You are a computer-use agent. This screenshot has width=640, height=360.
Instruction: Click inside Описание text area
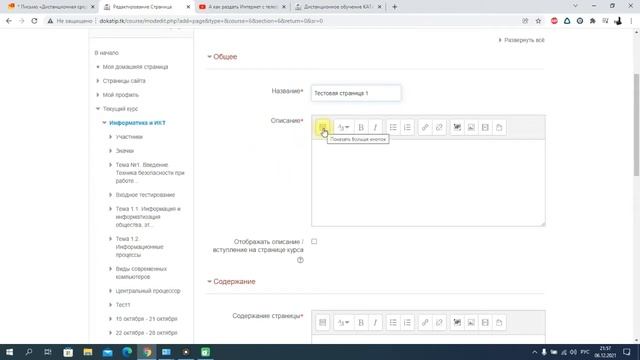tap(428, 182)
